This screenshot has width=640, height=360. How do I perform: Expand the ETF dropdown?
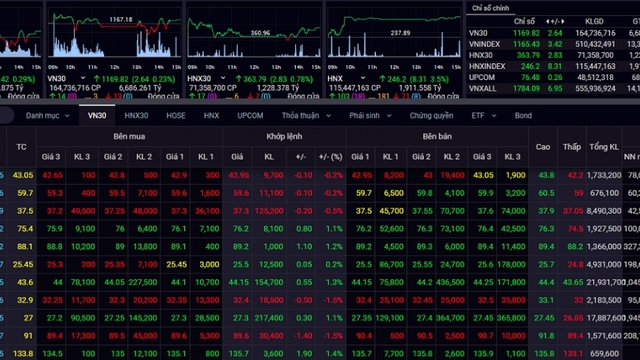[484, 116]
